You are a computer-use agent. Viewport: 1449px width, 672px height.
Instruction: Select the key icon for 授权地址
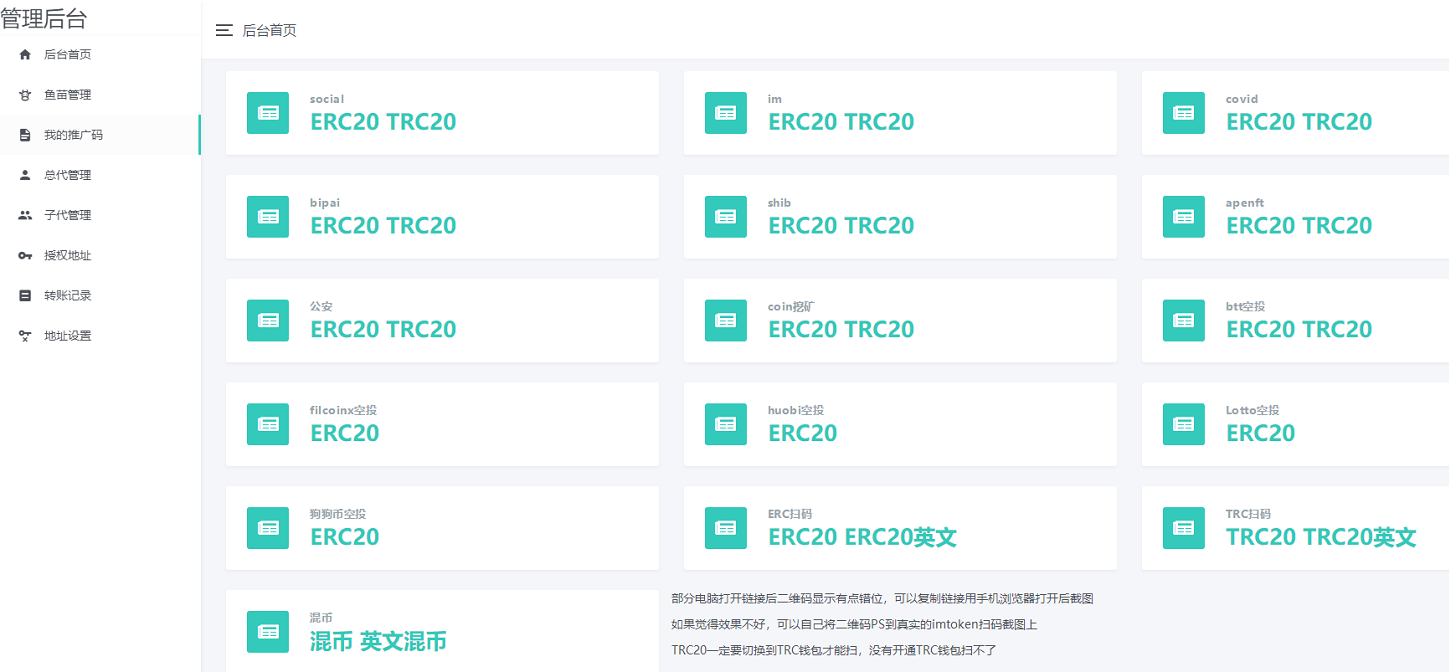(x=24, y=254)
